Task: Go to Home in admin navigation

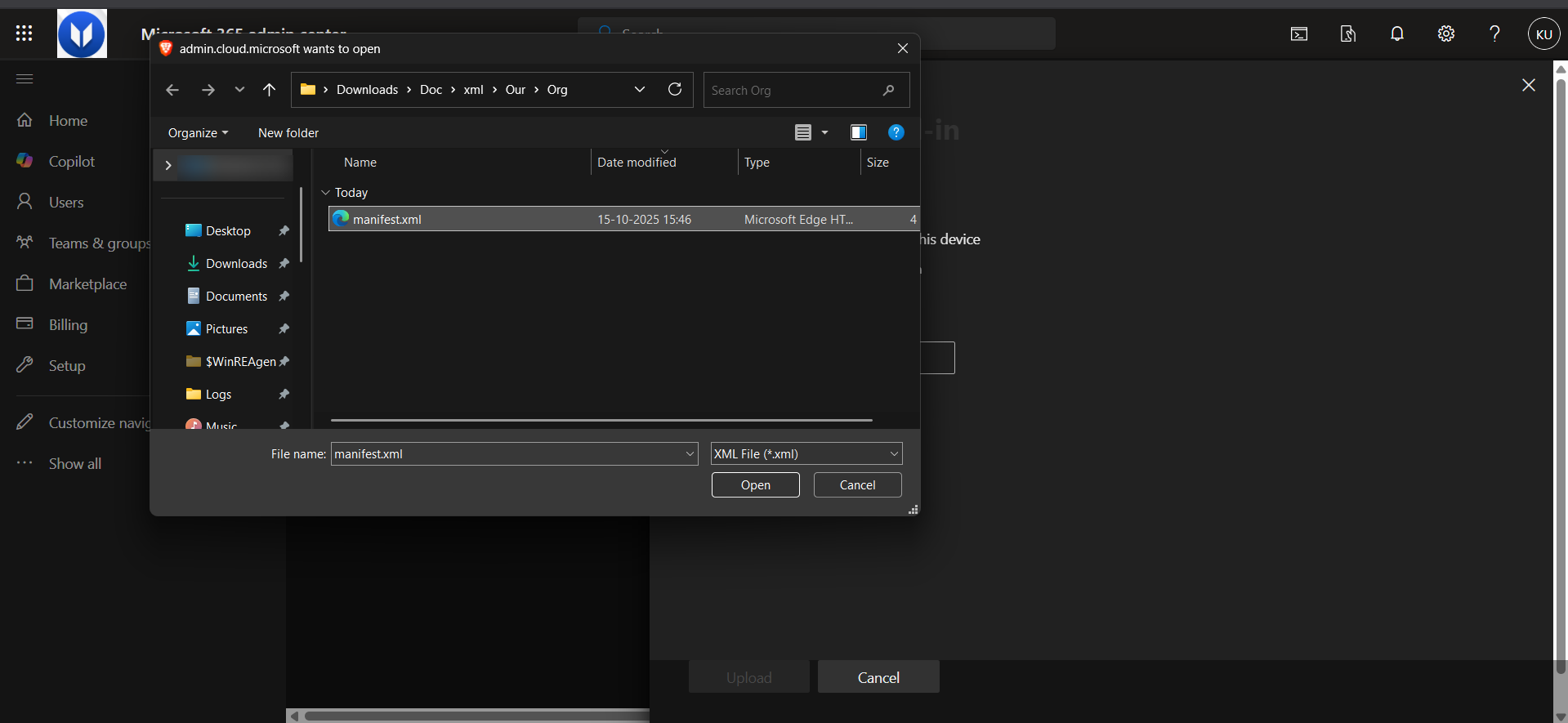Action: click(x=68, y=121)
